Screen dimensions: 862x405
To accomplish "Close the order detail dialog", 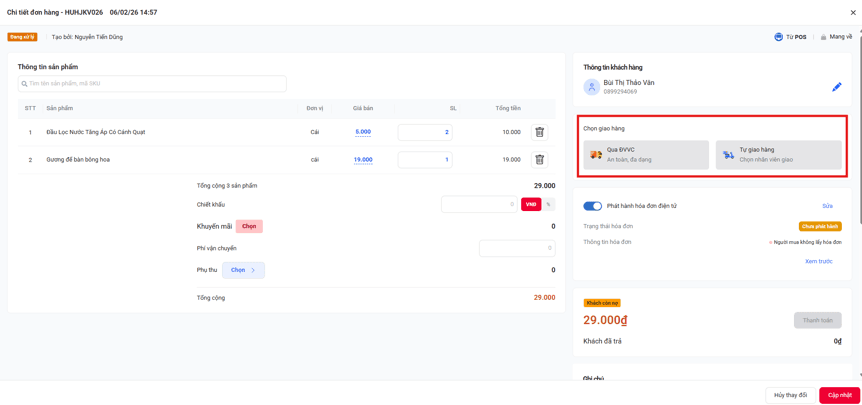I will 853,12.
